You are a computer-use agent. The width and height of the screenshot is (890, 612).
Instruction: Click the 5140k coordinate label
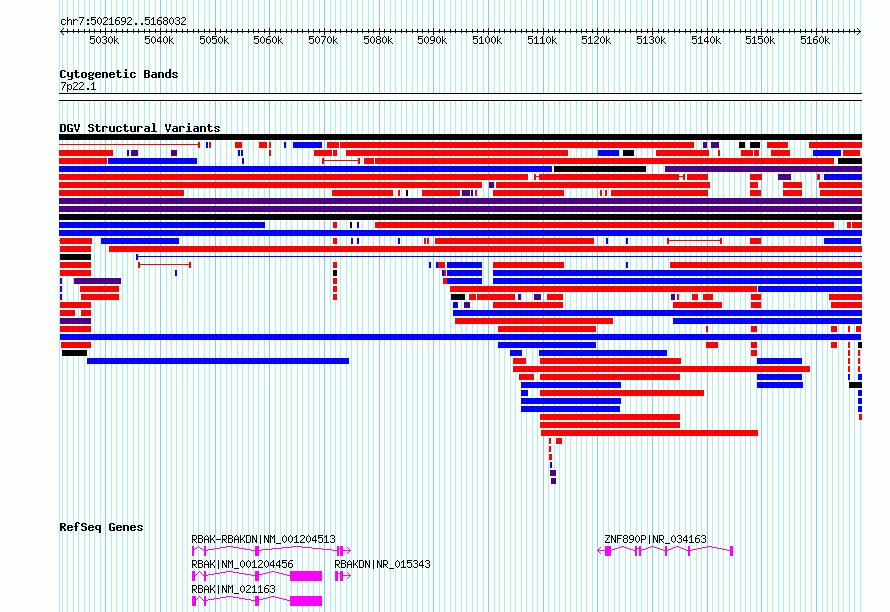point(706,40)
